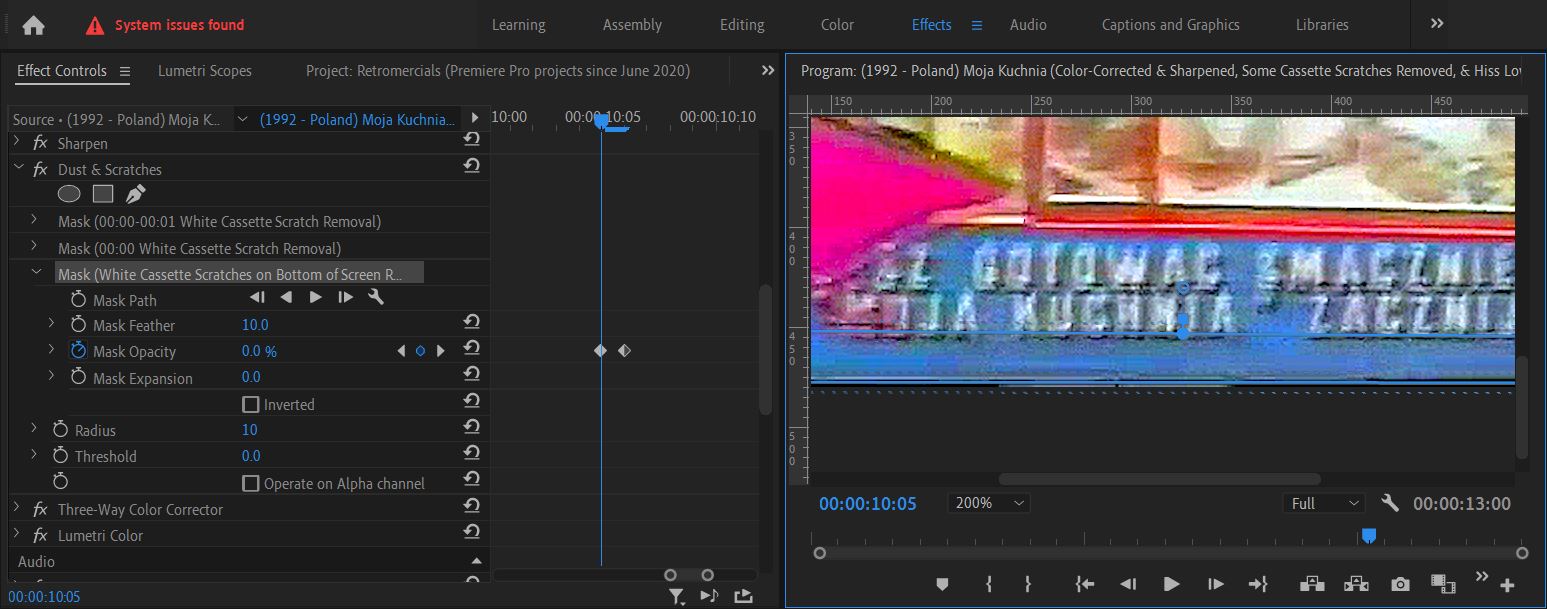
Task: Open playback resolution Full dropdown
Action: click(x=1324, y=503)
